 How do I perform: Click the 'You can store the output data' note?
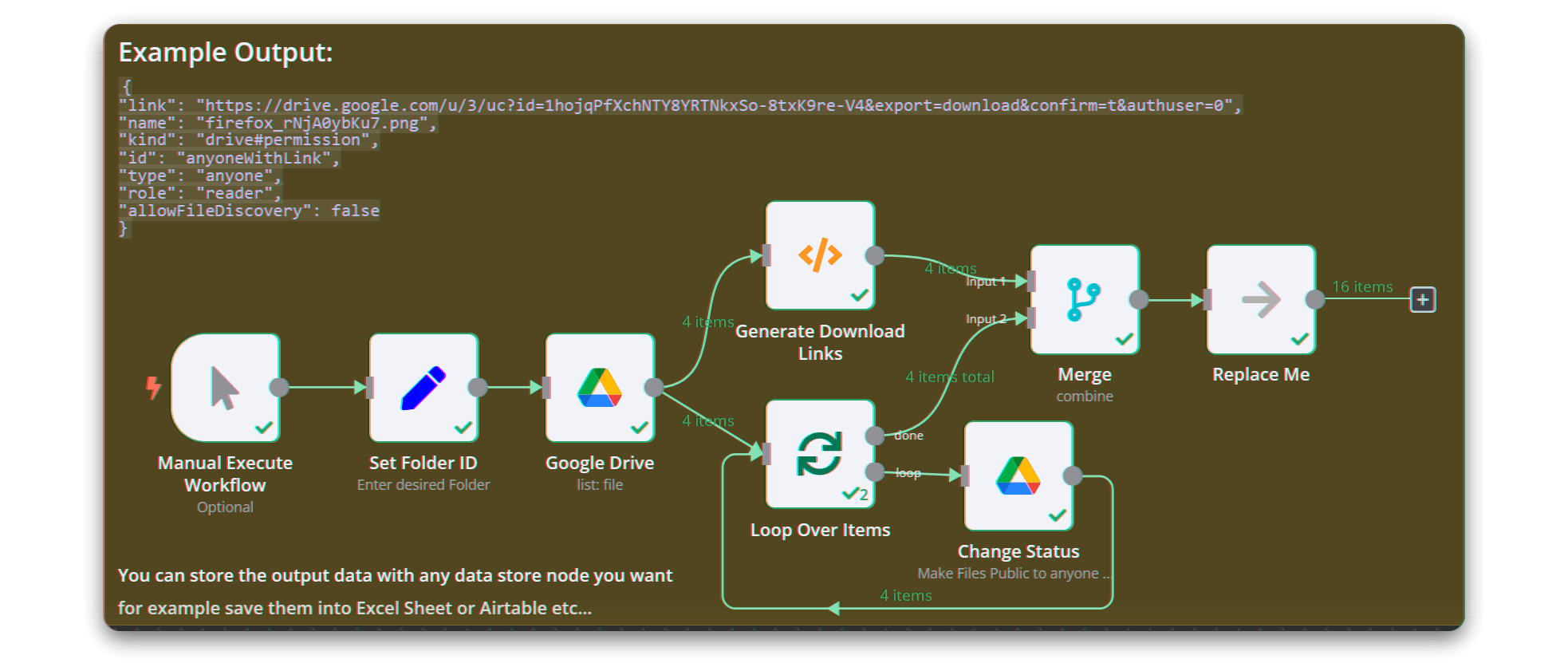[396, 576]
